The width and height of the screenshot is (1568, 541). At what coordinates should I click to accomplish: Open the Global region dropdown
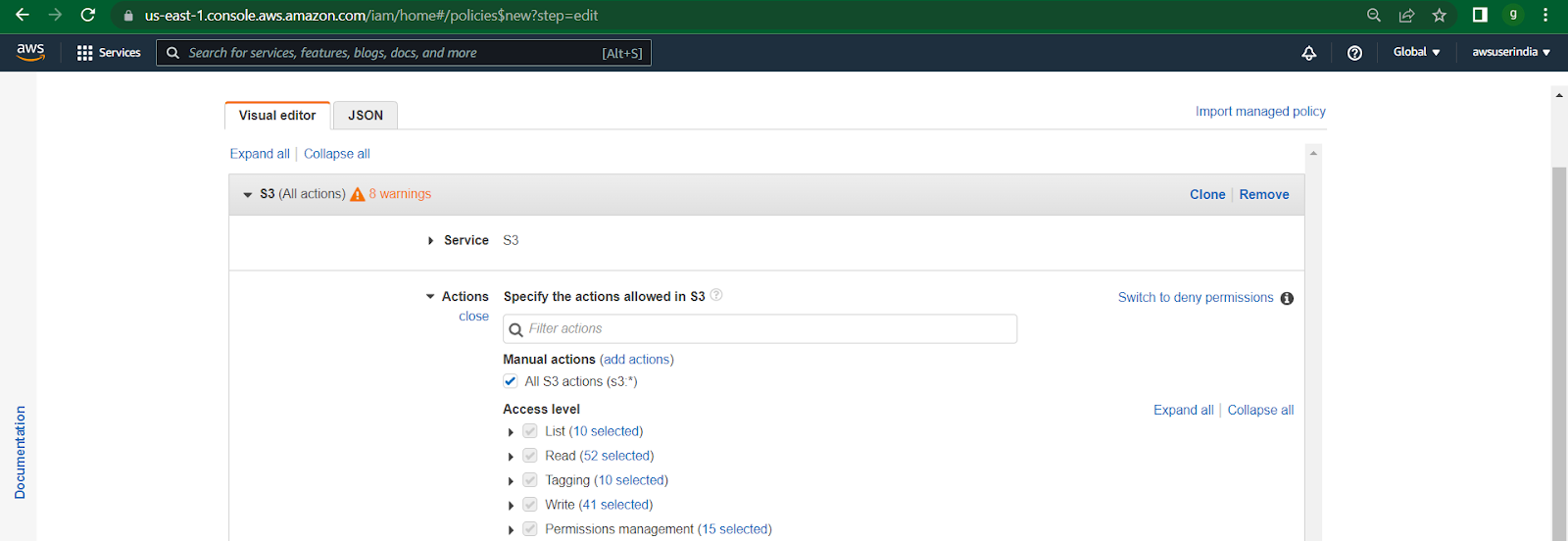tap(1416, 52)
